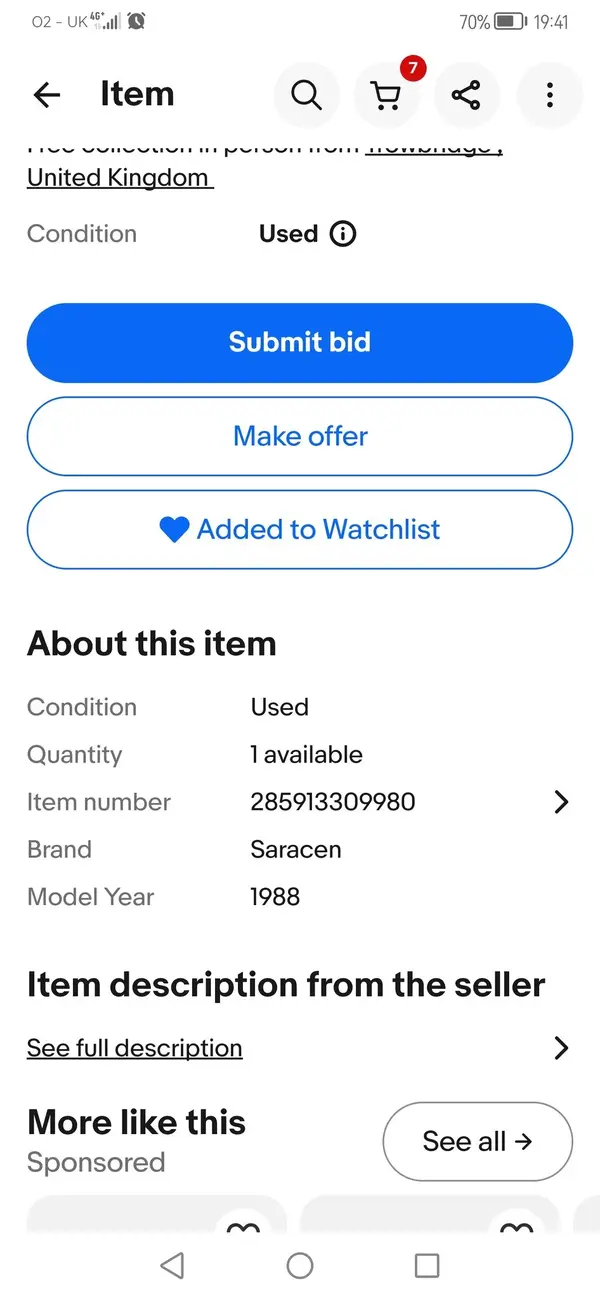Viewport: 600px width, 1299px height.
Task: Tap the Android back navigation triangle
Action: (x=172, y=1265)
